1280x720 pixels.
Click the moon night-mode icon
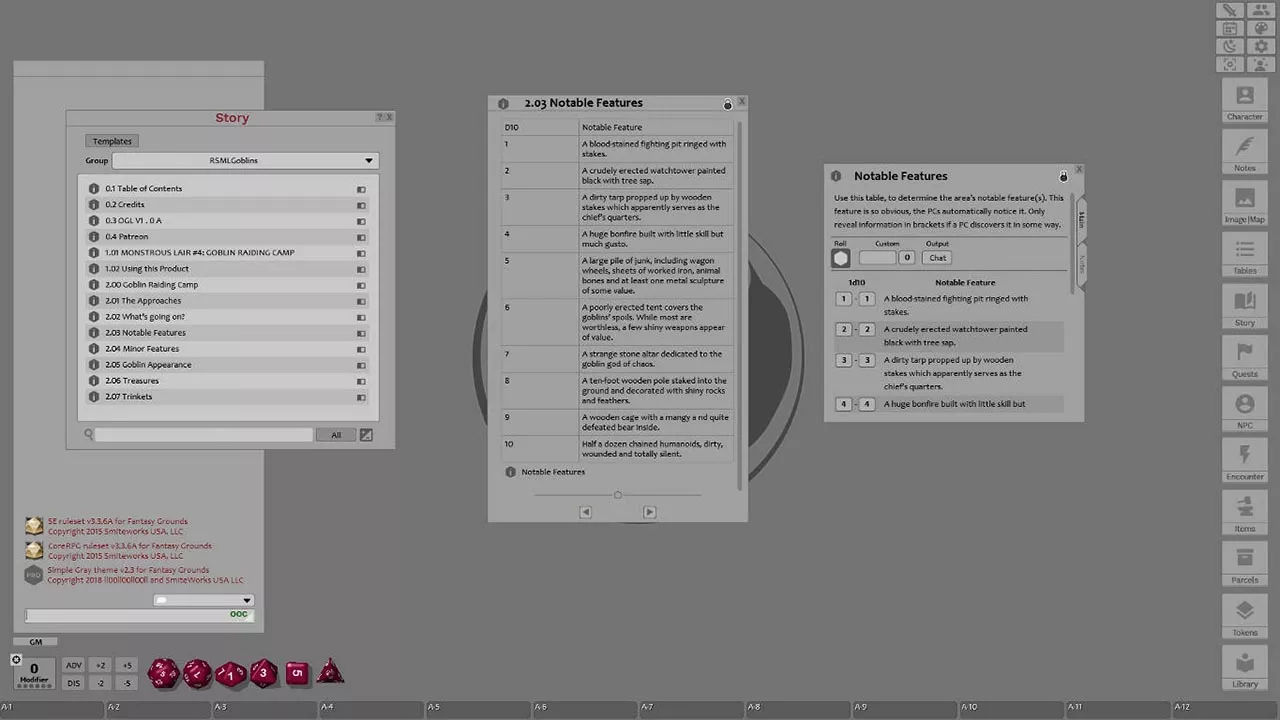click(x=1230, y=46)
